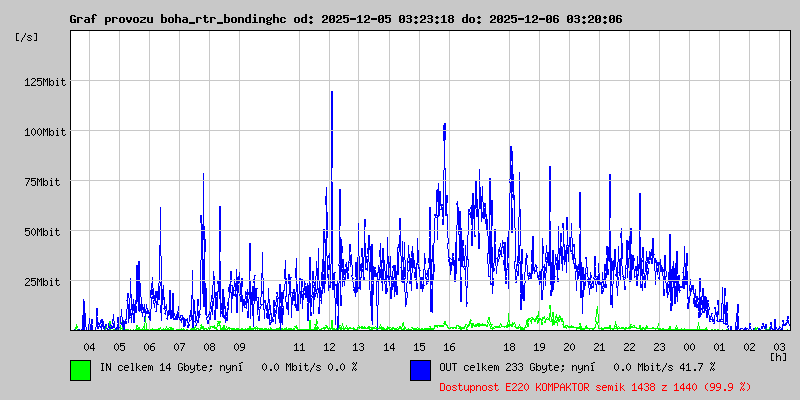
Task: Click the '[h]' hour unit label
Action: tap(778, 356)
